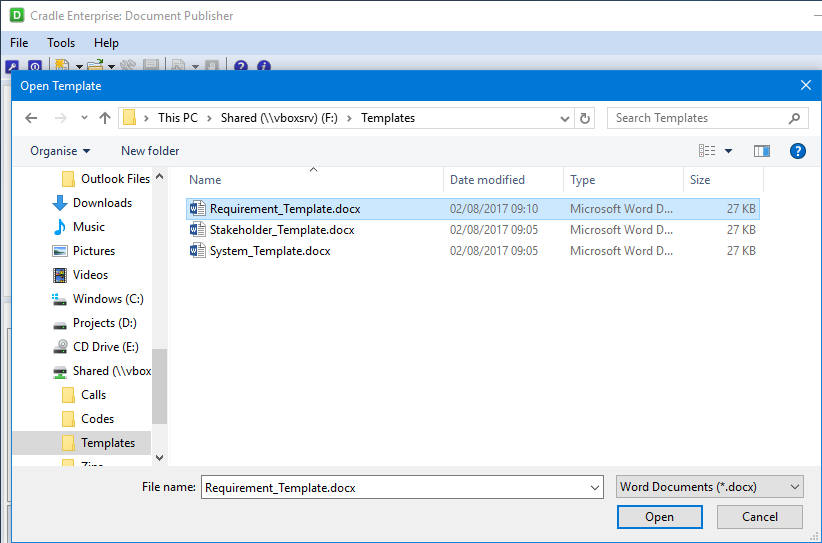Viewport: 822px width, 543px height.
Task: Expand the chevron after This PC in path
Action: 209,118
